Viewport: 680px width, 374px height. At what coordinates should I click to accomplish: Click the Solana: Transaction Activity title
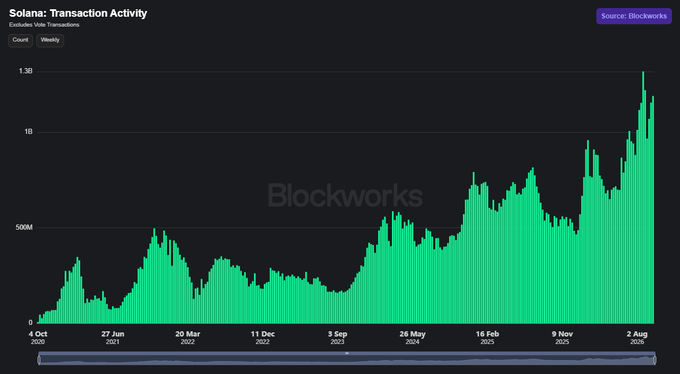(78, 13)
